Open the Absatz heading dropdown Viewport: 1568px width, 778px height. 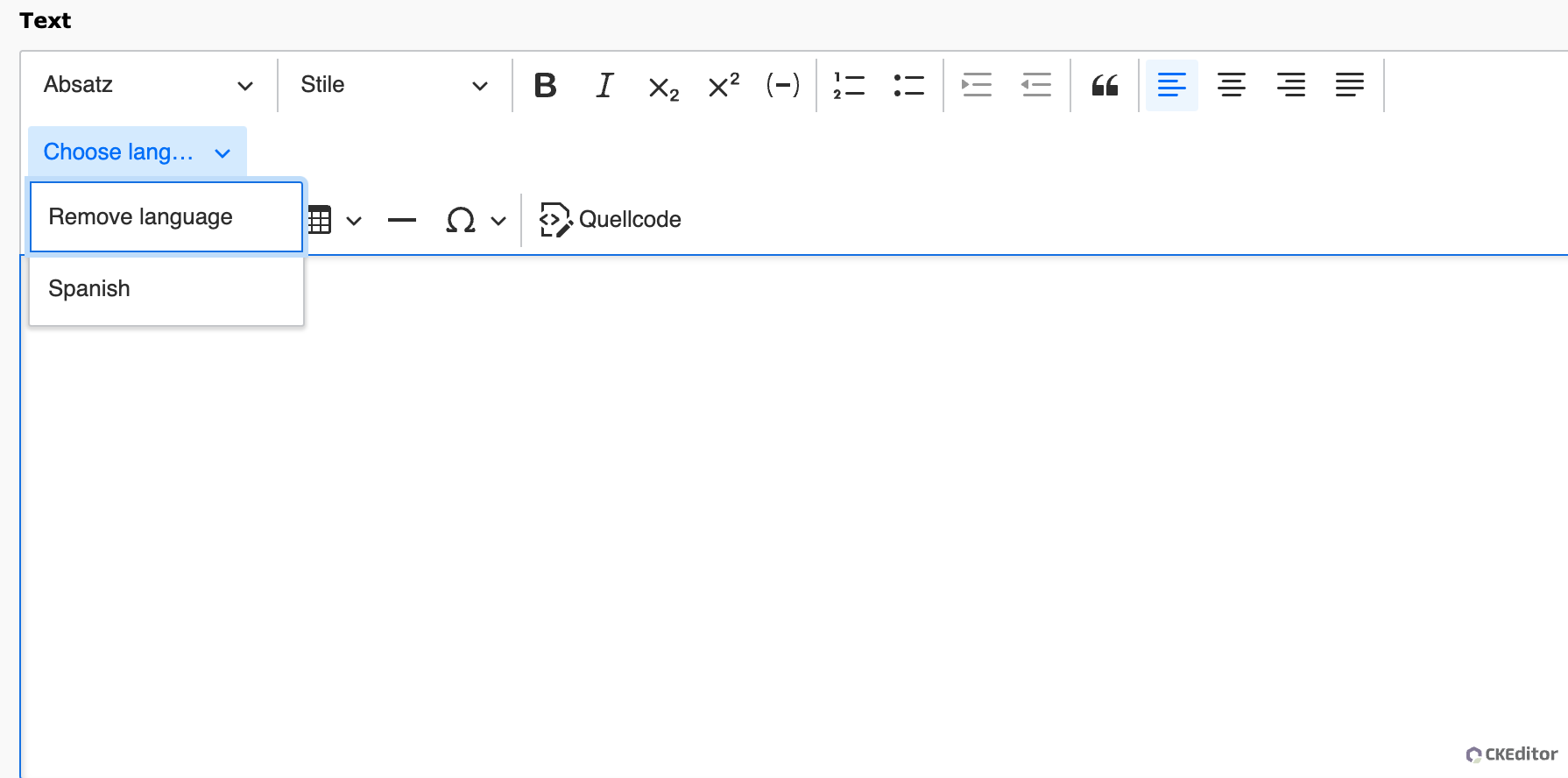pos(148,85)
